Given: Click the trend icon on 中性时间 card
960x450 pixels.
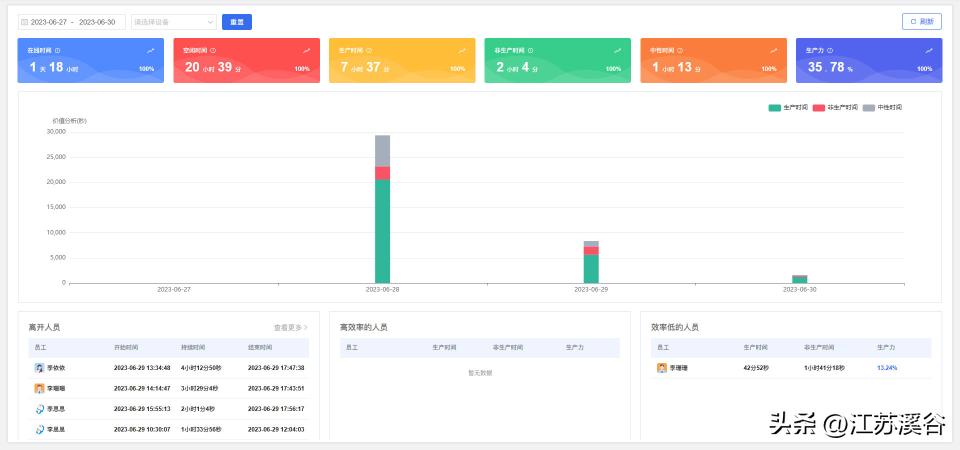Looking at the screenshot, I should 774,50.
